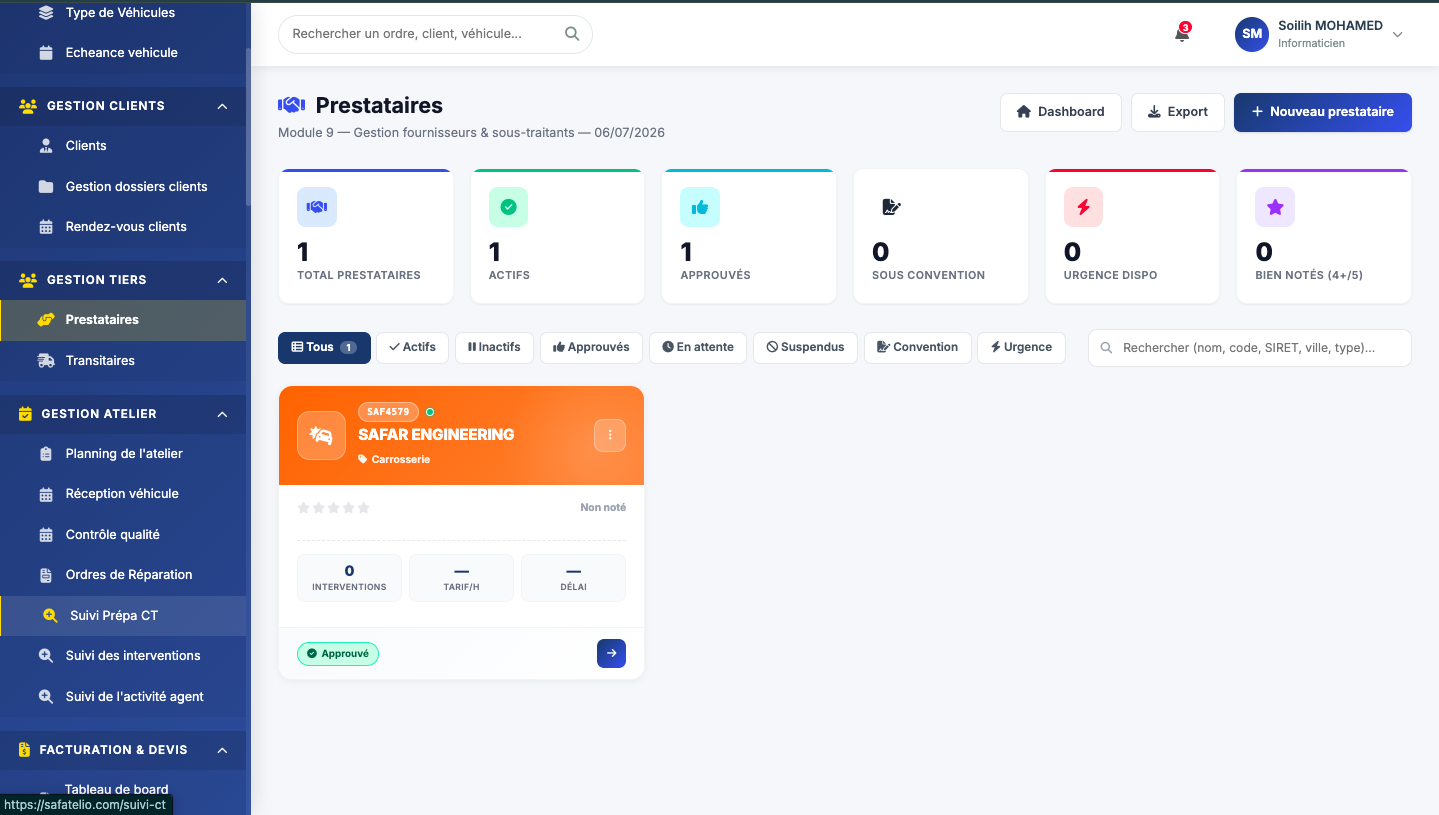Collapse the GESTION ATELIER section
This screenshot has height=815, width=1439.
pos(222,414)
